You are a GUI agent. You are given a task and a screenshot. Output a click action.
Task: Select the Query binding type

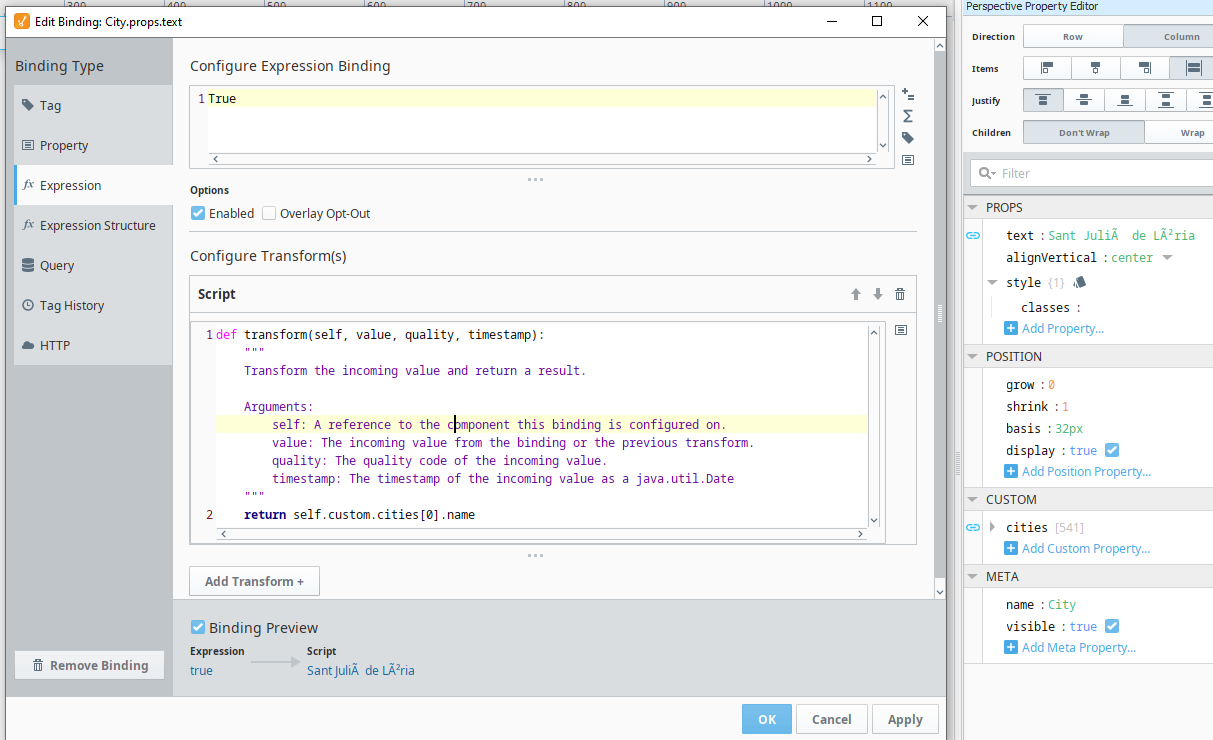[x=93, y=265]
